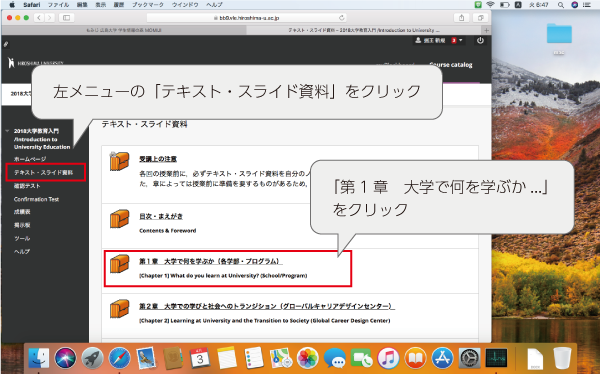This screenshot has width=600, height=374.
Task: Open the ブックマーク menu
Action: (148, 5)
